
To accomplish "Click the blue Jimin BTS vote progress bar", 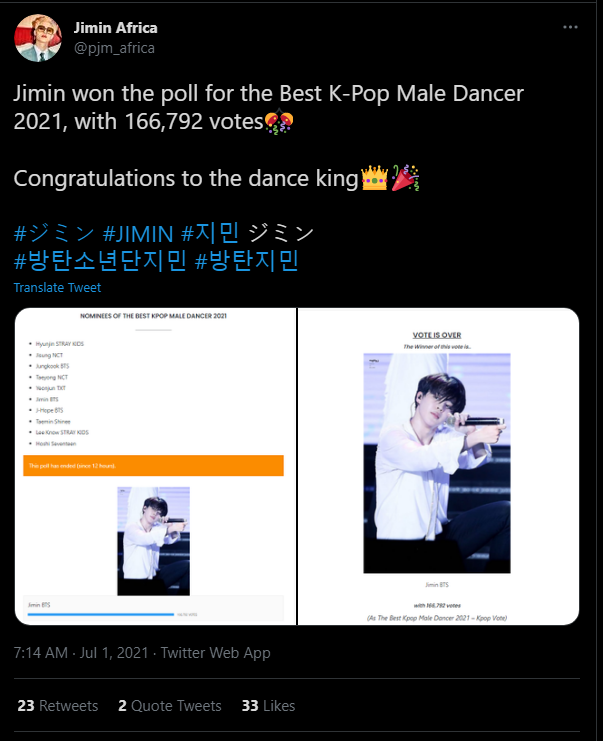I will [101, 614].
